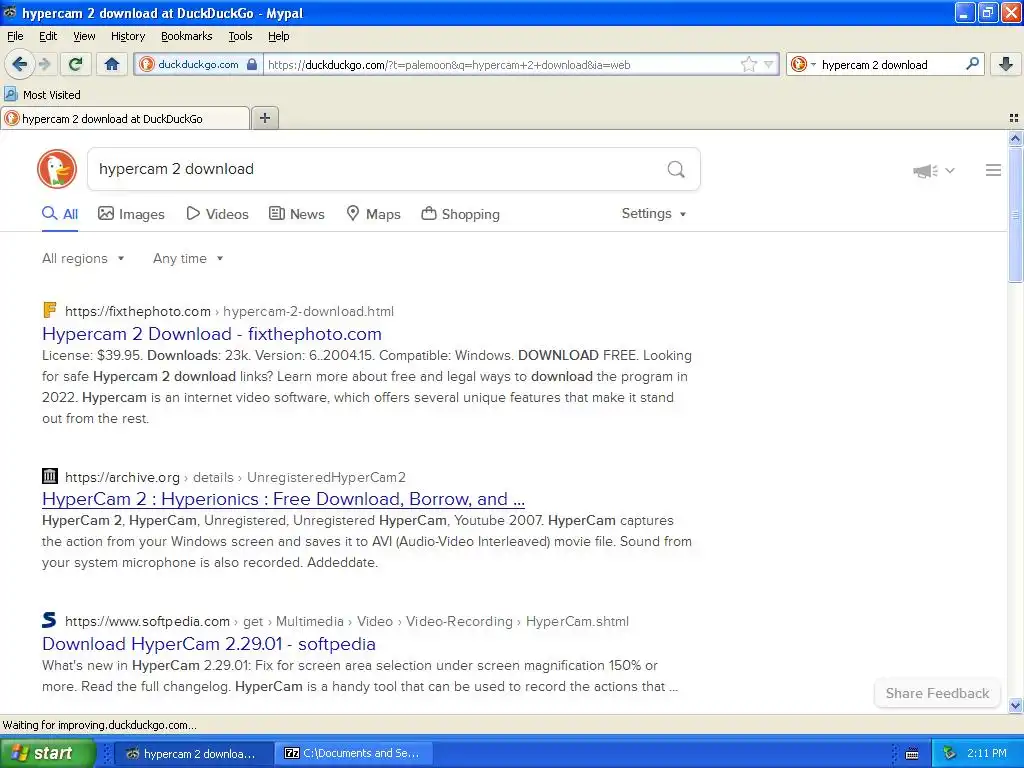Expand the Any time filter
The image size is (1024, 768).
point(188,259)
